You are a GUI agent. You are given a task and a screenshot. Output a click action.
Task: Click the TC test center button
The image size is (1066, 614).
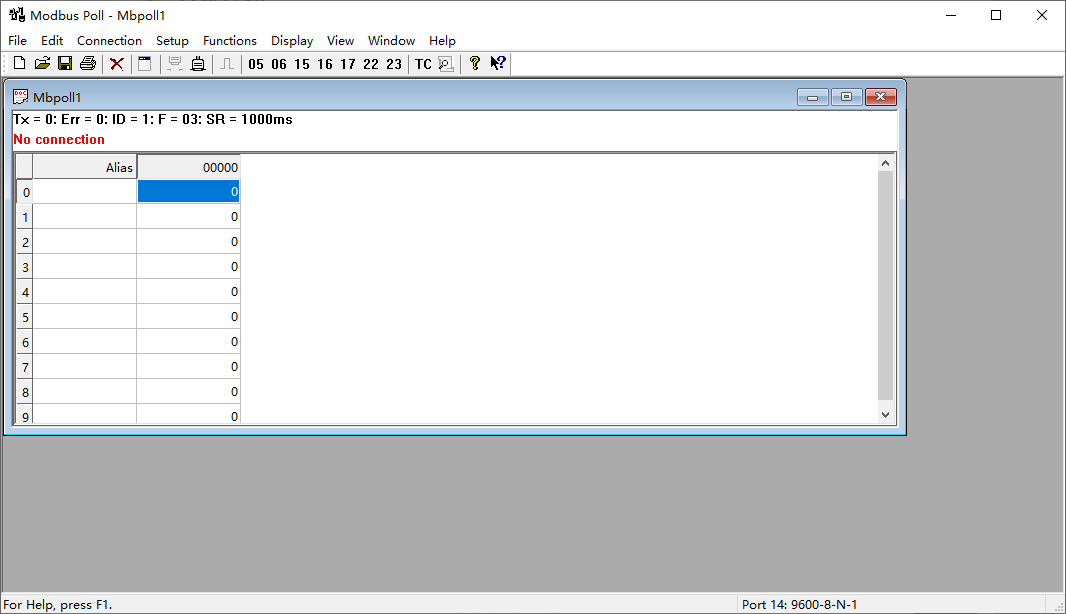tap(423, 64)
